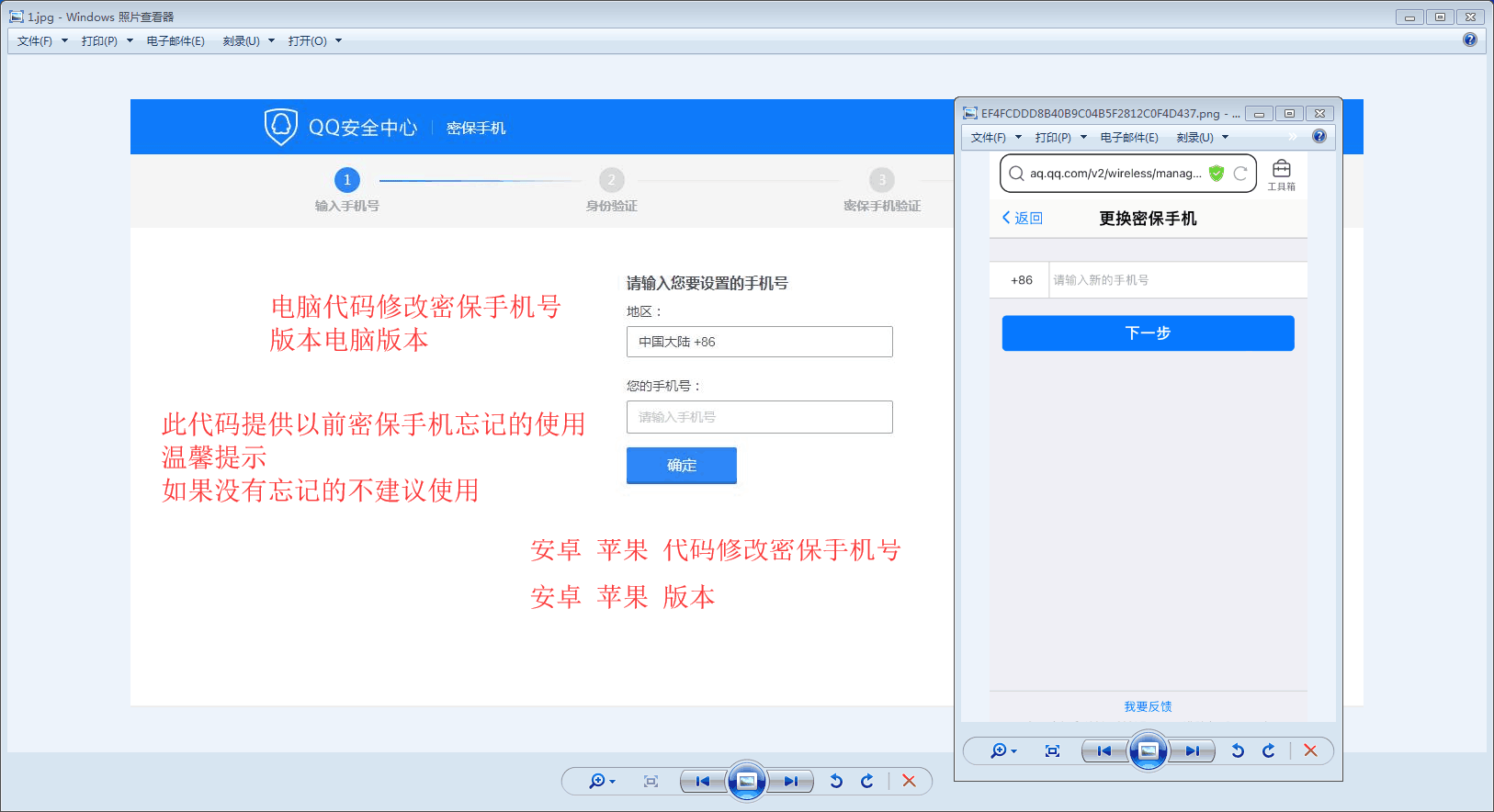This screenshot has height=812, width=1494.
Task: Click actual size icon in the PNG viewer
Action: point(1052,751)
